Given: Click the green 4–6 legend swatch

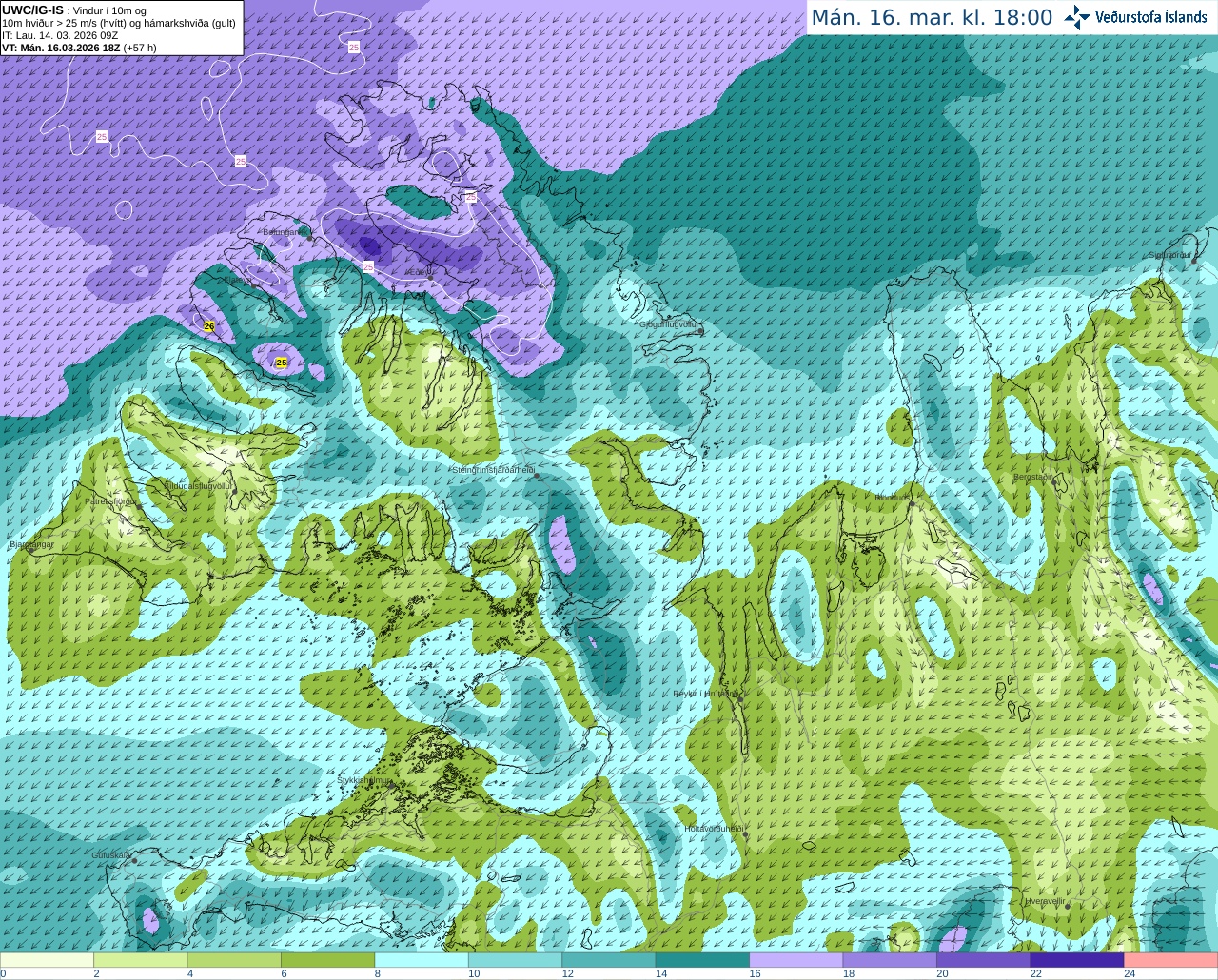Looking at the screenshot, I should pyautogui.click(x=235, y=960).
